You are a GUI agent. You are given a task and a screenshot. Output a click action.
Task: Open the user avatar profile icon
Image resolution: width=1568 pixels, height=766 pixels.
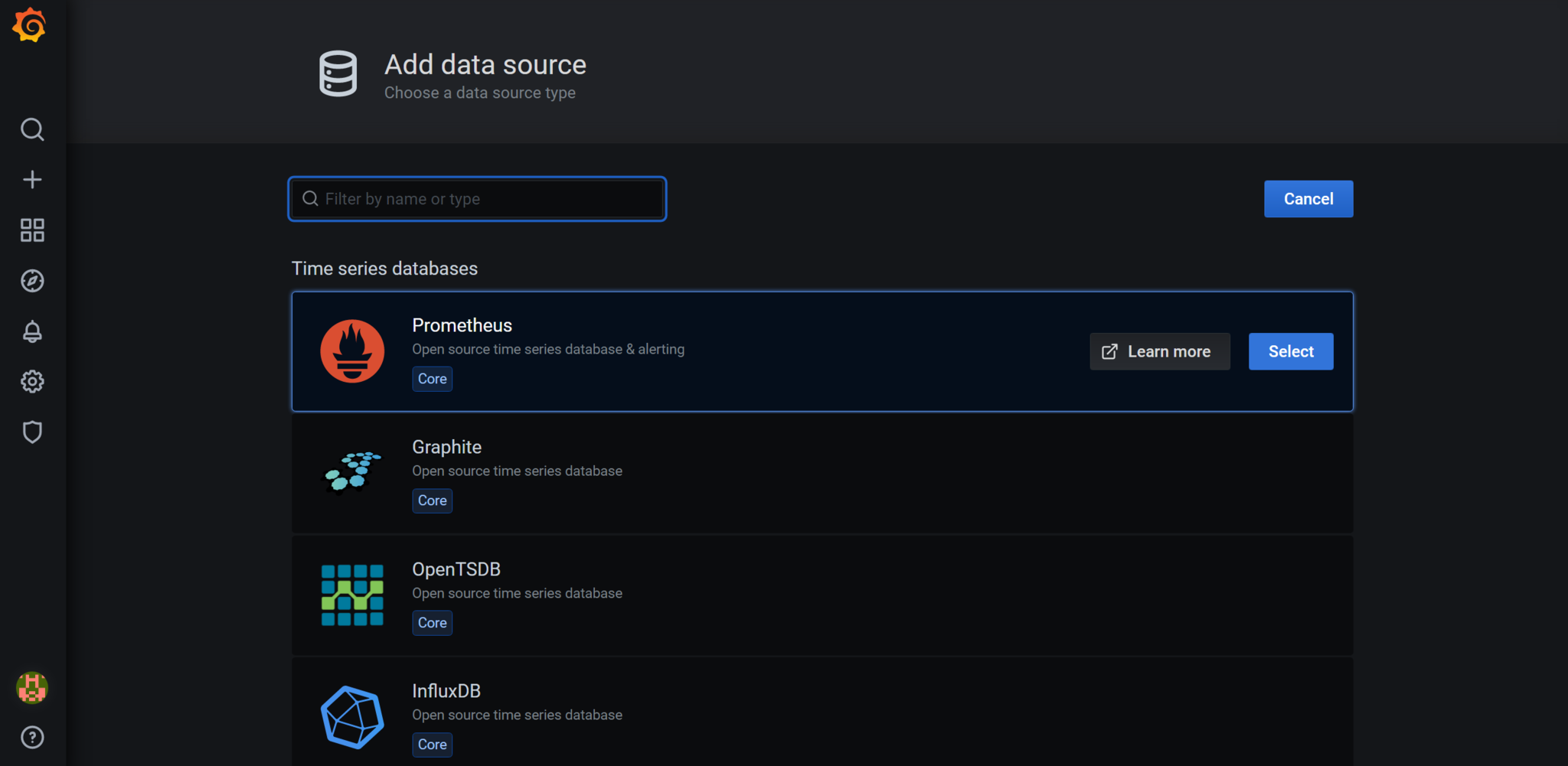coord(32,687)
